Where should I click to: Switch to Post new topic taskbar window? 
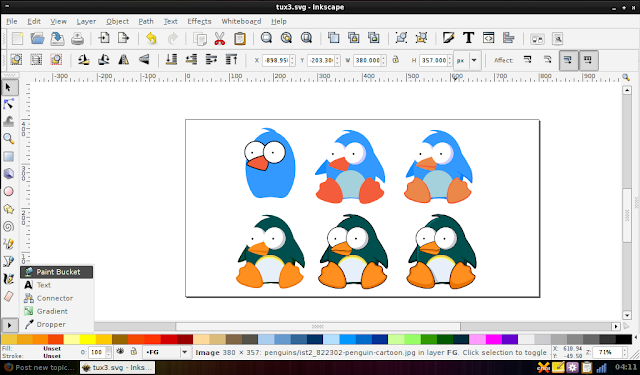(x=39, y=367)
